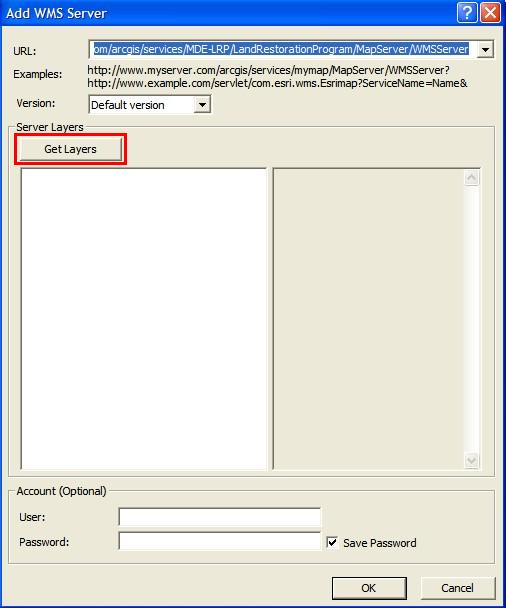Viewport: 506px width, 608px height.
Task: Open the Version dropdown arrow
Action: [202, 105]
